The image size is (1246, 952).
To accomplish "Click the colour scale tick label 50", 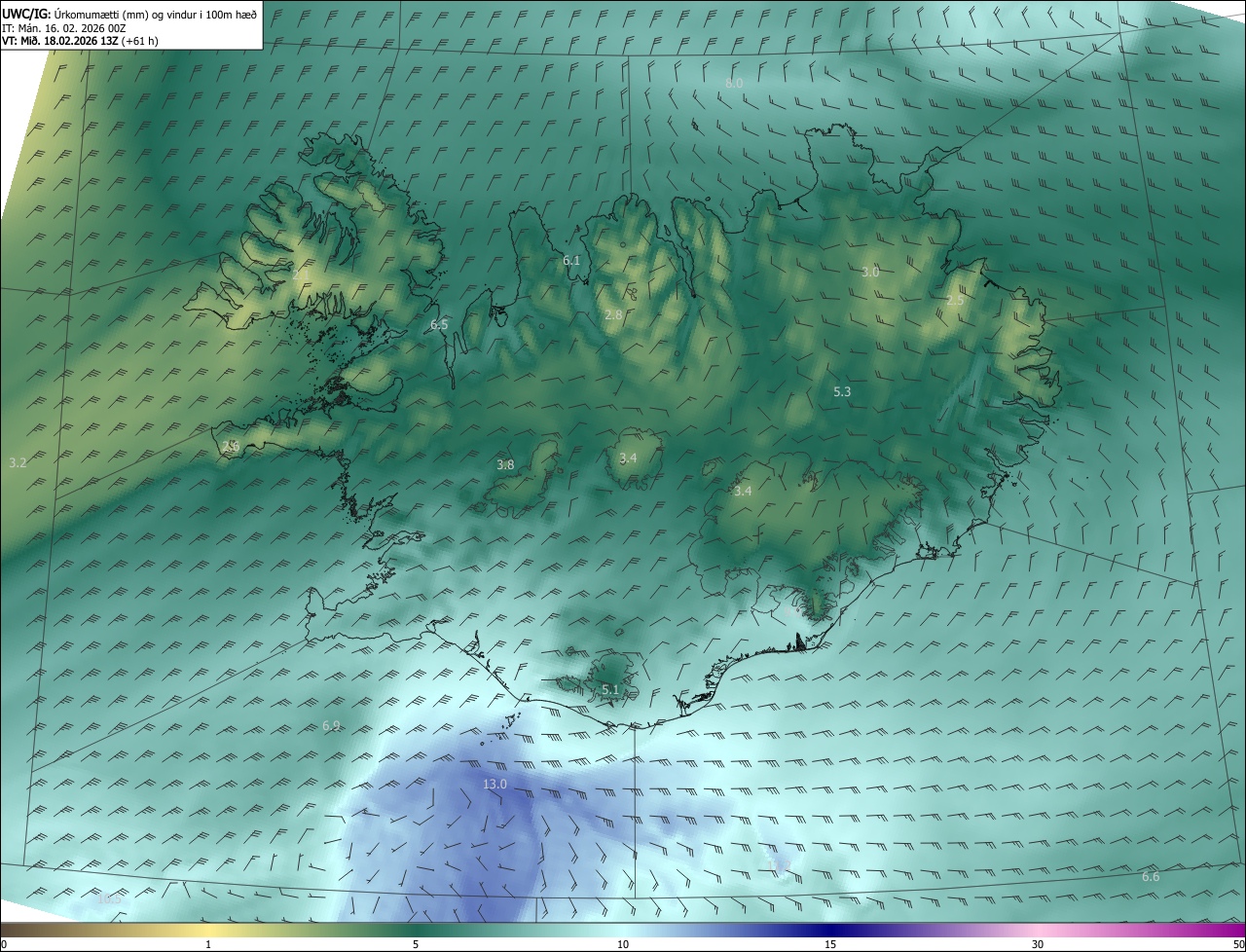I will (1238, 944).
